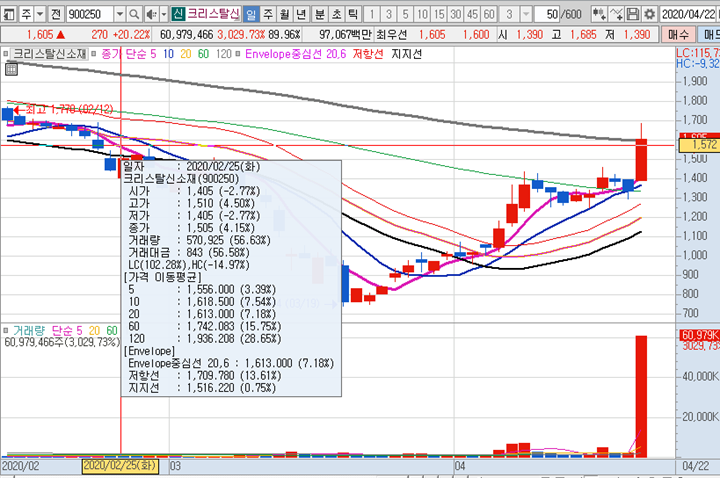This screenshot has width=720, height=478.
Task: Click the 5 moving average legend label
Action: (x=153, y=54)
